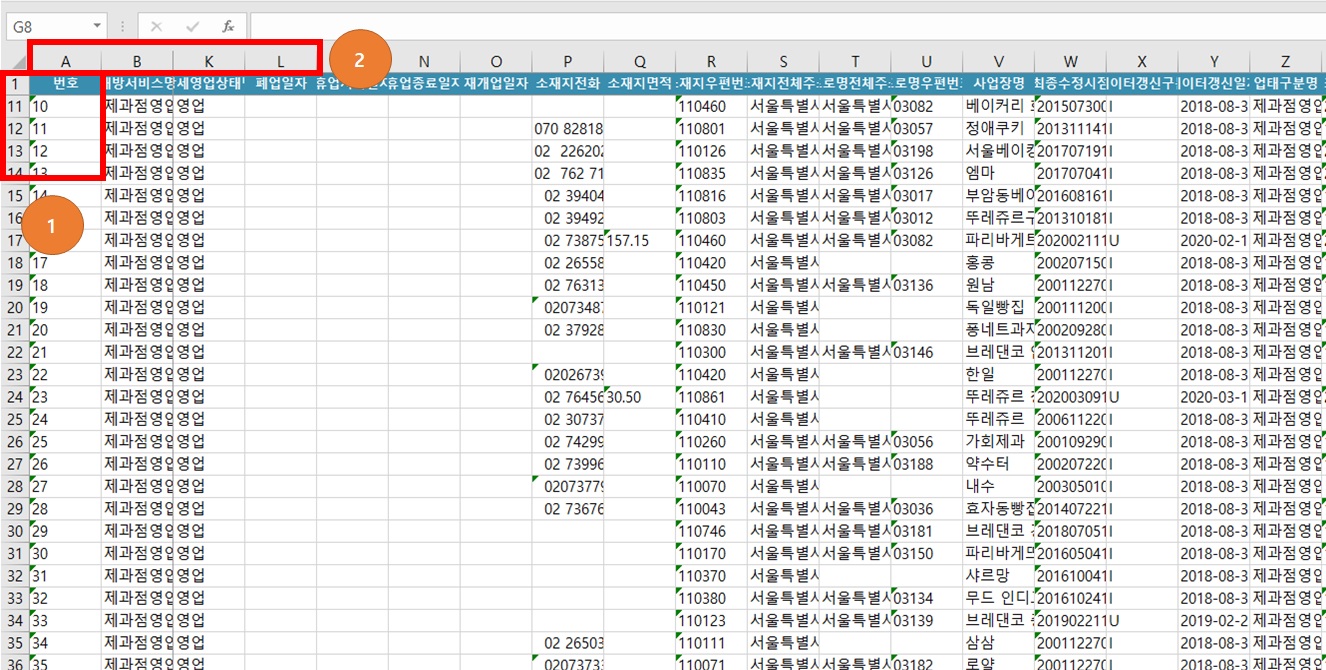This screenshot has width=1326, height=670.
Task: Click the postal code cell 110746
Action: pos(711,530)
